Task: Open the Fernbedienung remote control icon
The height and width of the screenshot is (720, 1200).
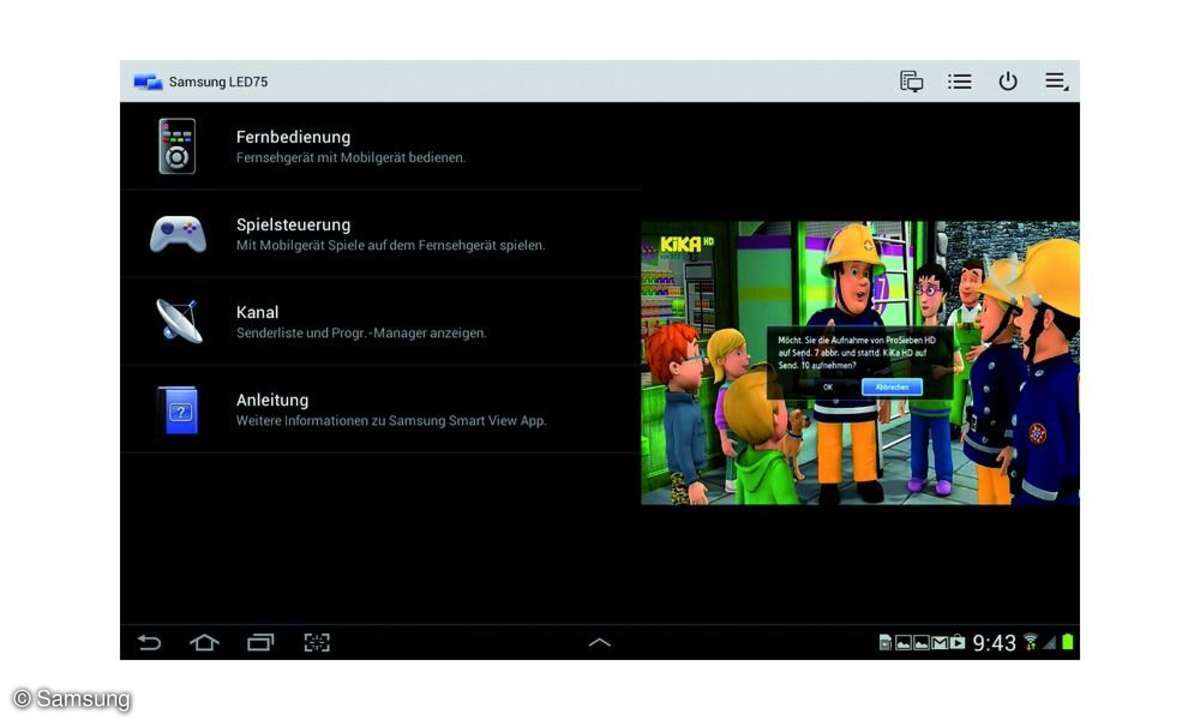Action: coord(177,146)
